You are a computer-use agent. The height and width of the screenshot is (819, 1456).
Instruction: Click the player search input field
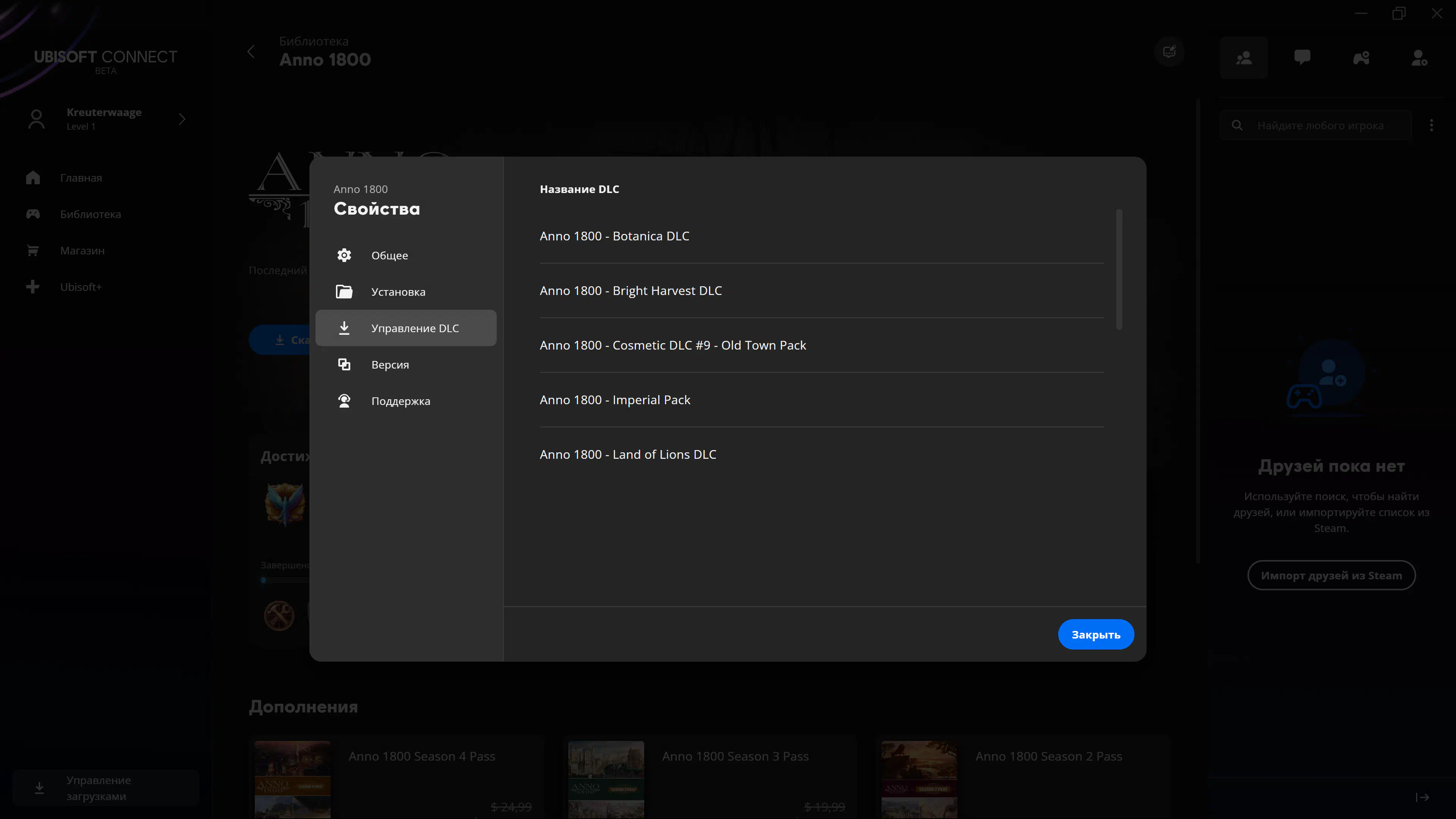pos(1320,126)
